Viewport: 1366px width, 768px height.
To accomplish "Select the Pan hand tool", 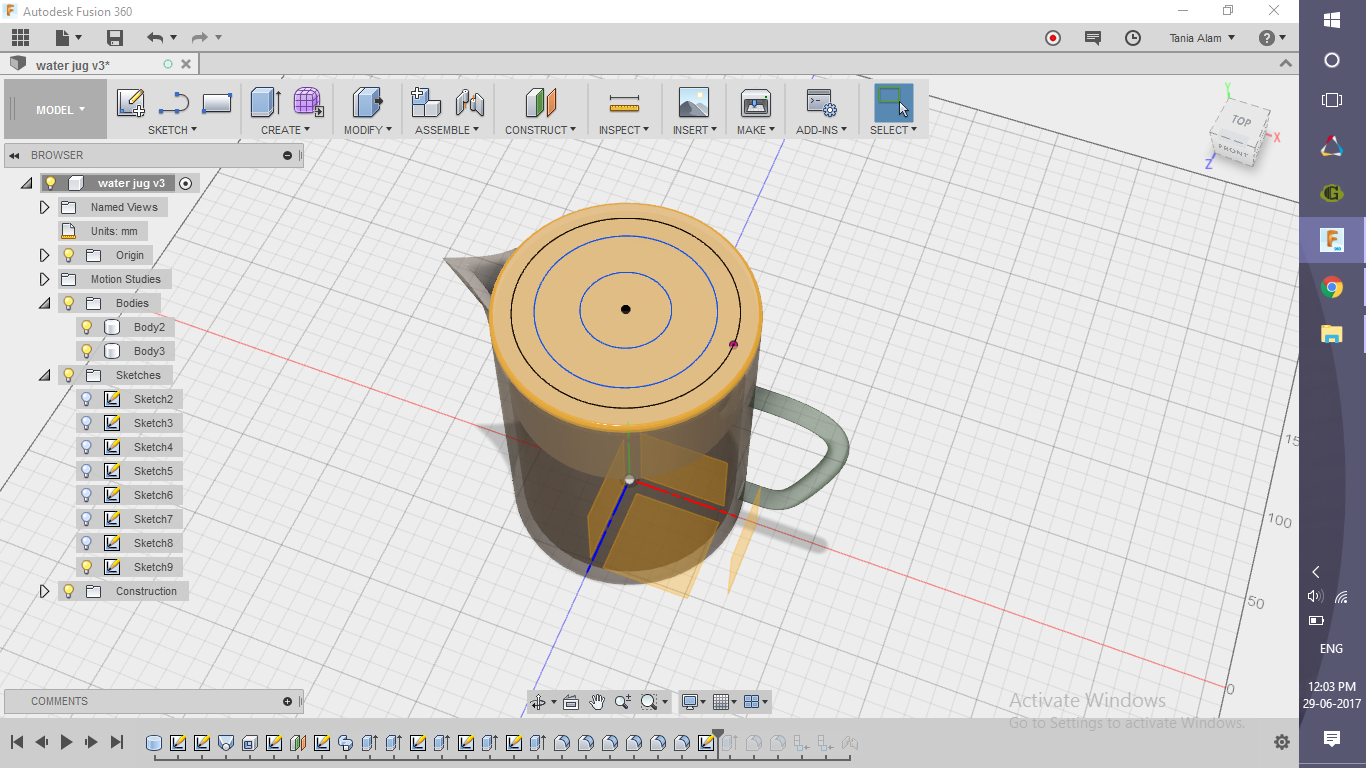I will [x=597, y=702].
